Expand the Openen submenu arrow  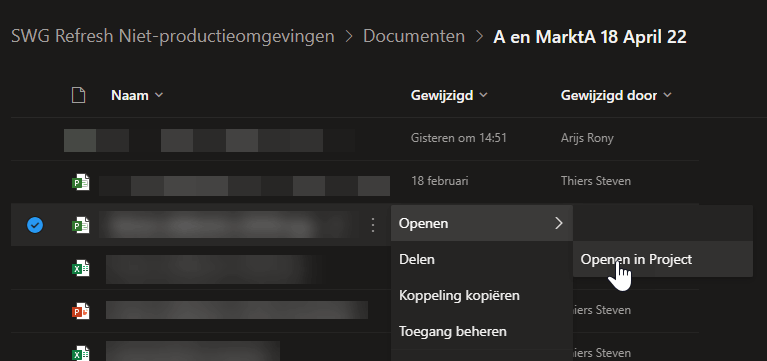559,224
